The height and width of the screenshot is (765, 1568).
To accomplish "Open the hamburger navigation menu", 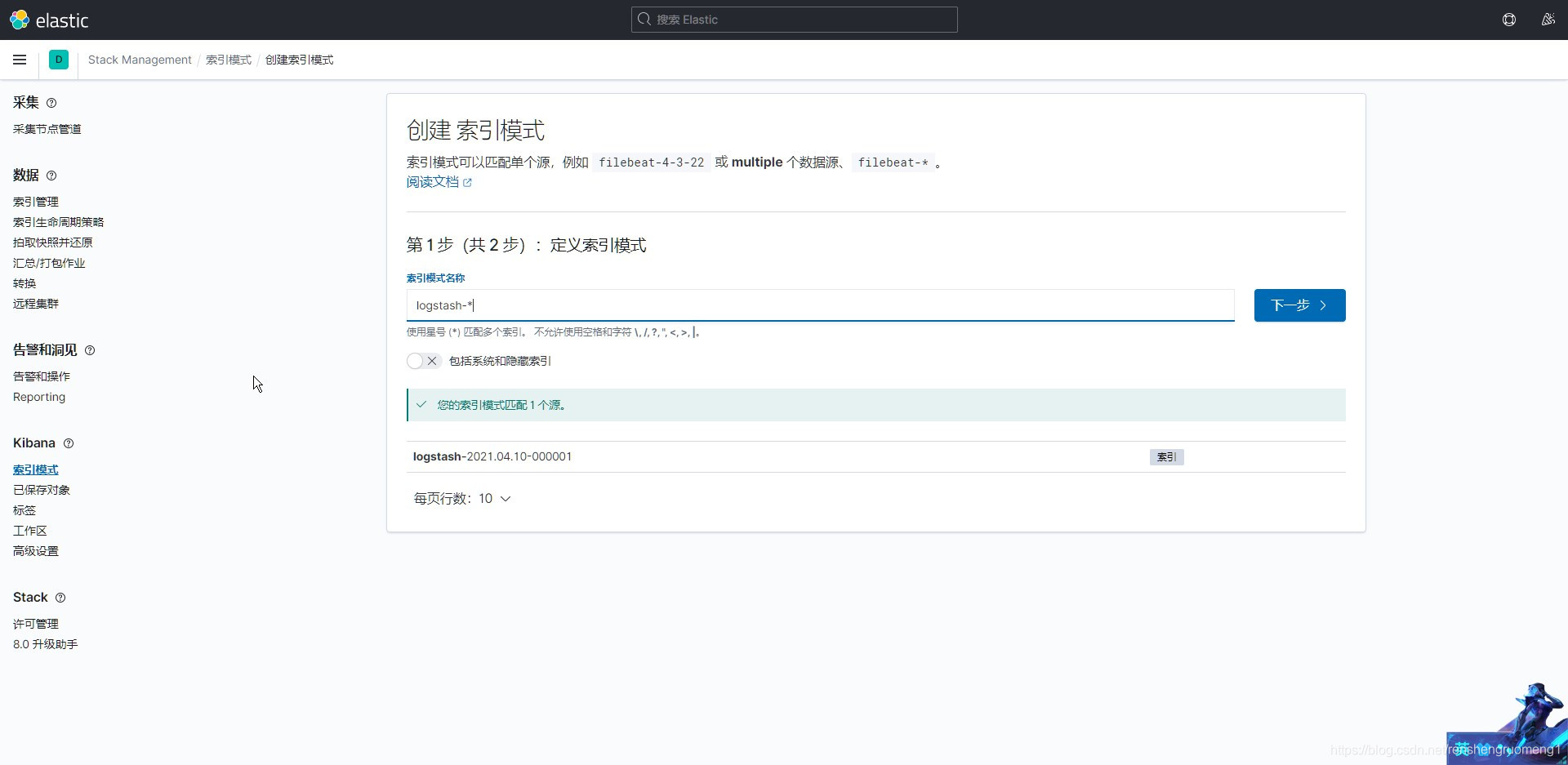I will (20, 60).
